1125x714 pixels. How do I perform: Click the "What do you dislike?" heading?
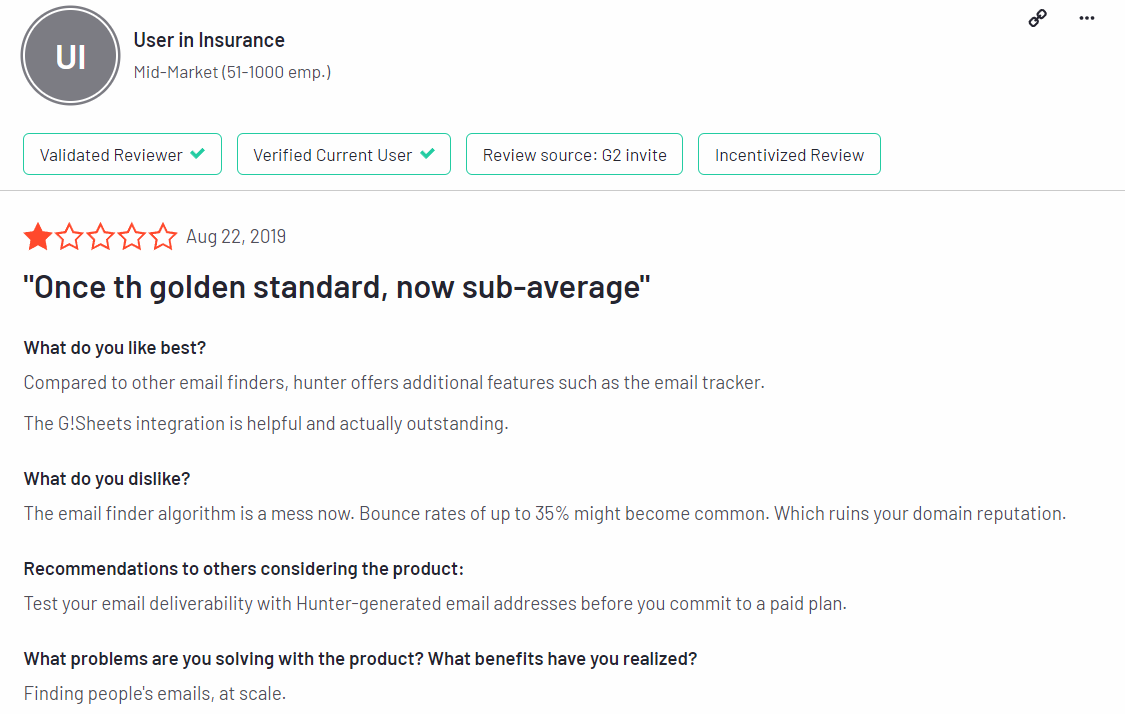coord(104,479)
